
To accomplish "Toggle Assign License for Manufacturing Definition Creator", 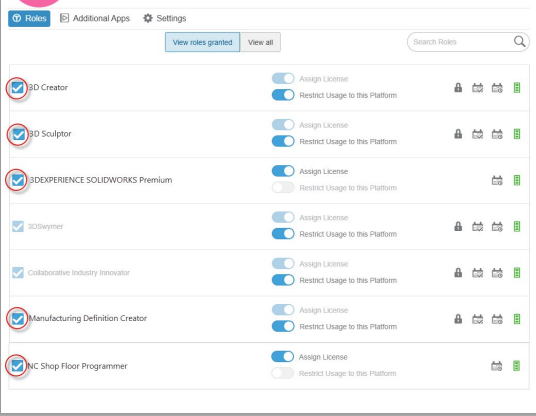I will (283, 310).
